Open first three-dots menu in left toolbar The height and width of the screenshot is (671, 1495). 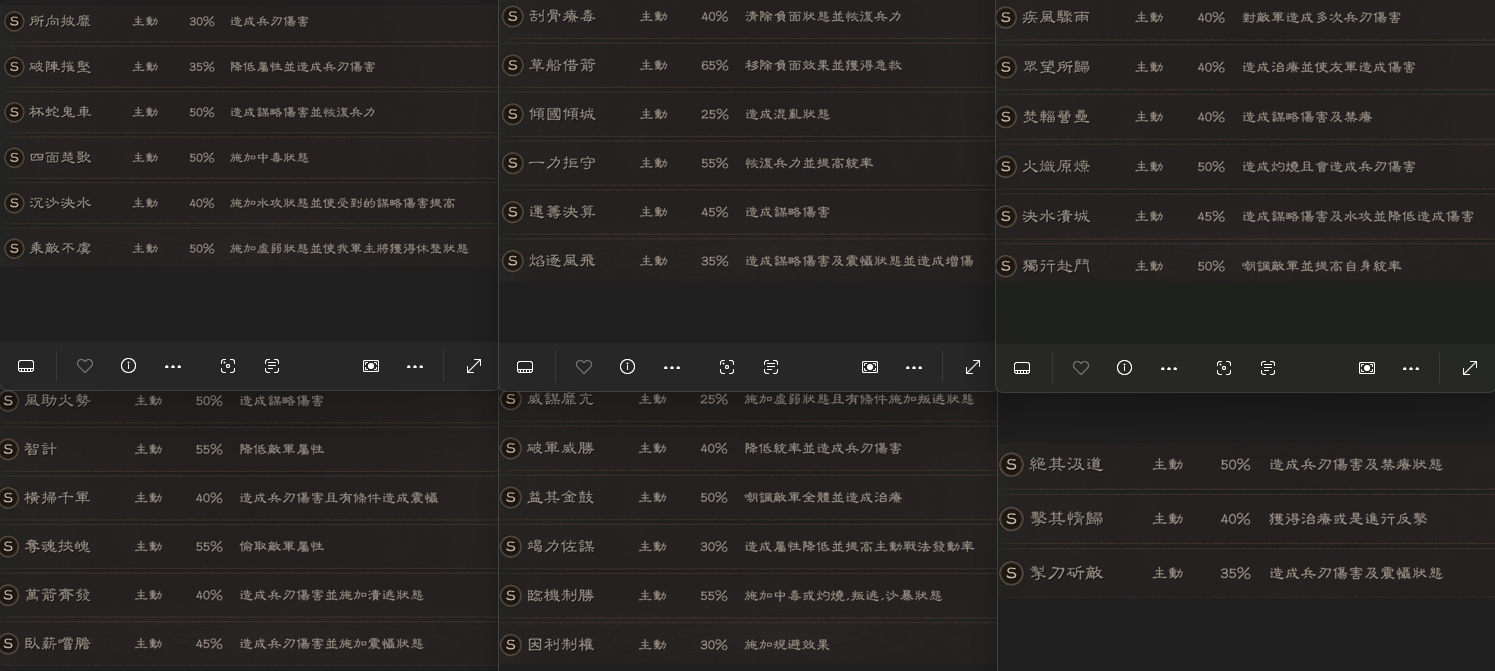click(x=173, y=367)
